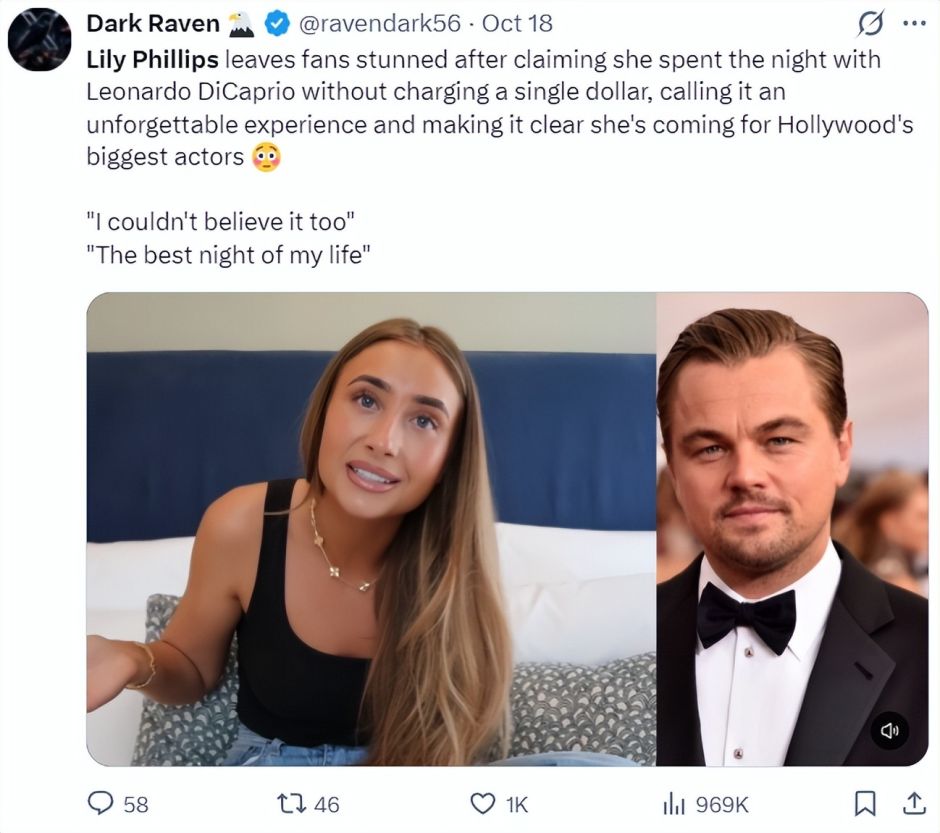Unmute the video with speaker icon

click(x=889, y=731)
